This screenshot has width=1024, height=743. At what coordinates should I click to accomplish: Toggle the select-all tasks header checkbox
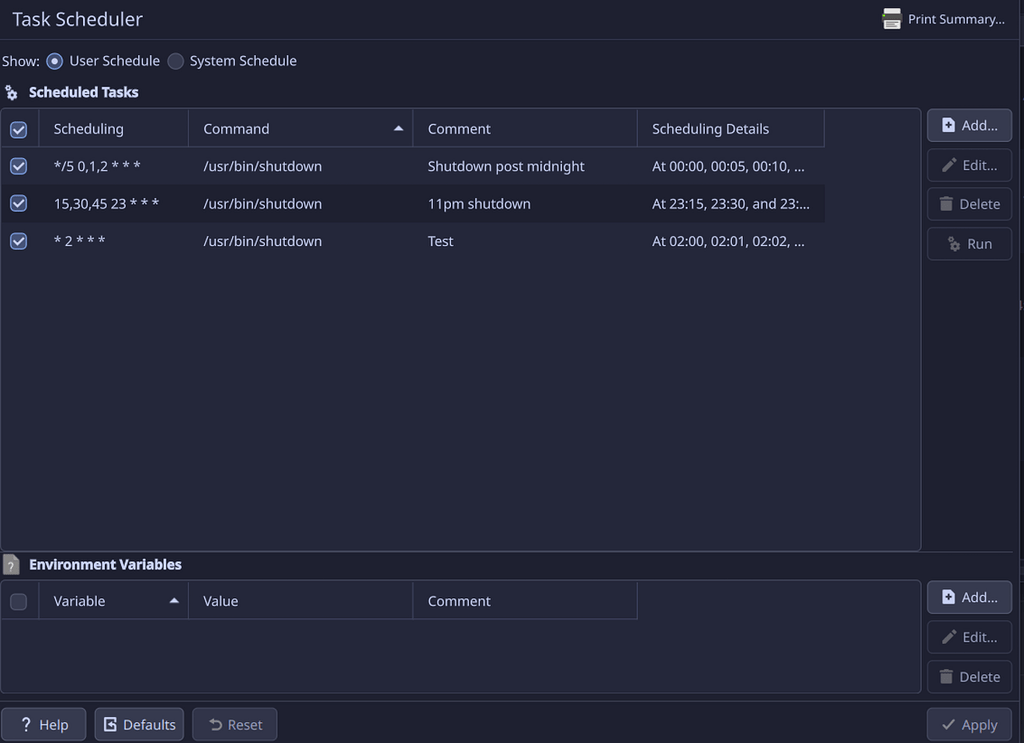point(18,128)
